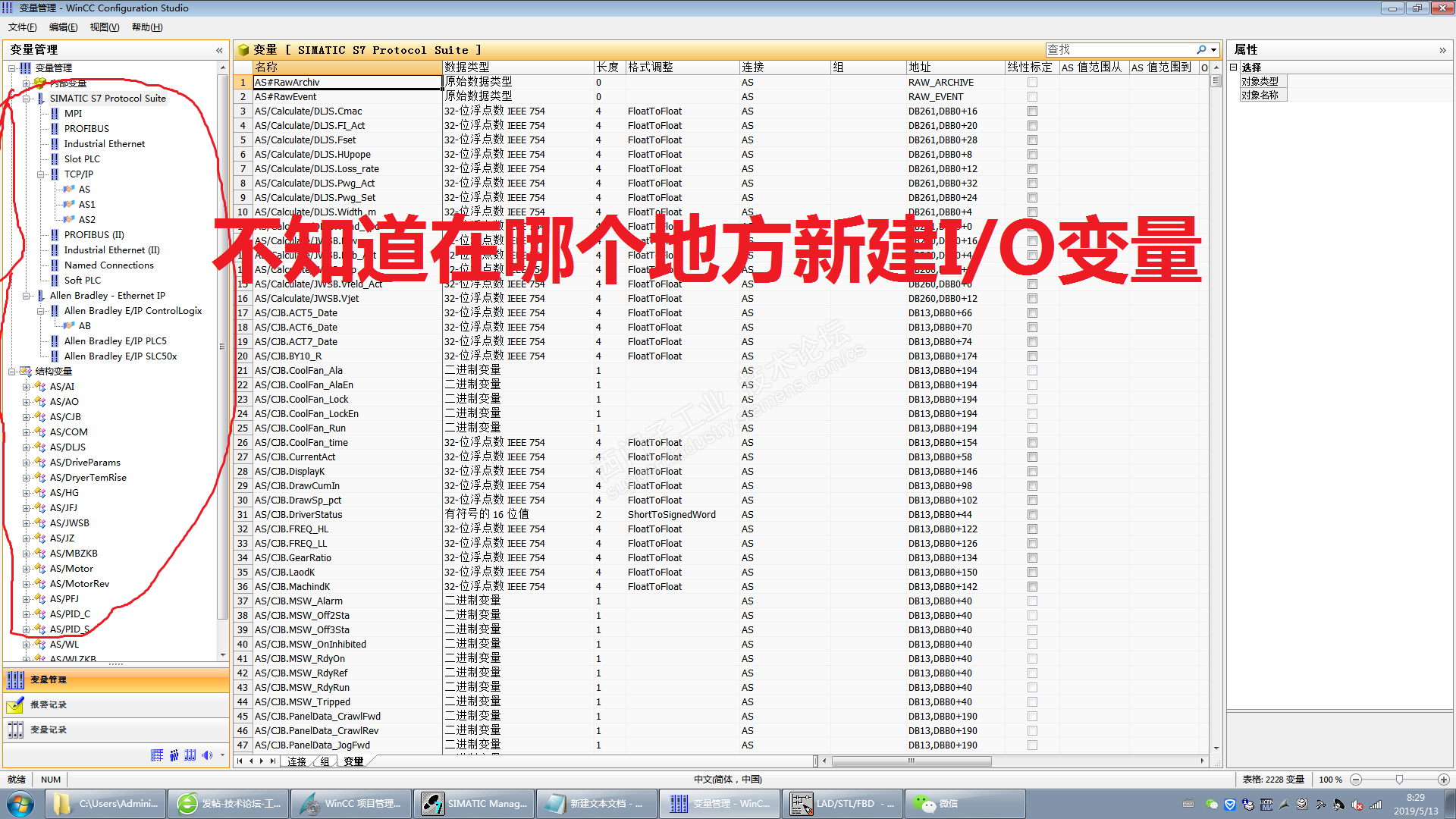Collapse the 变量管理 navigation pane with chevron

[x=219, y=50]
